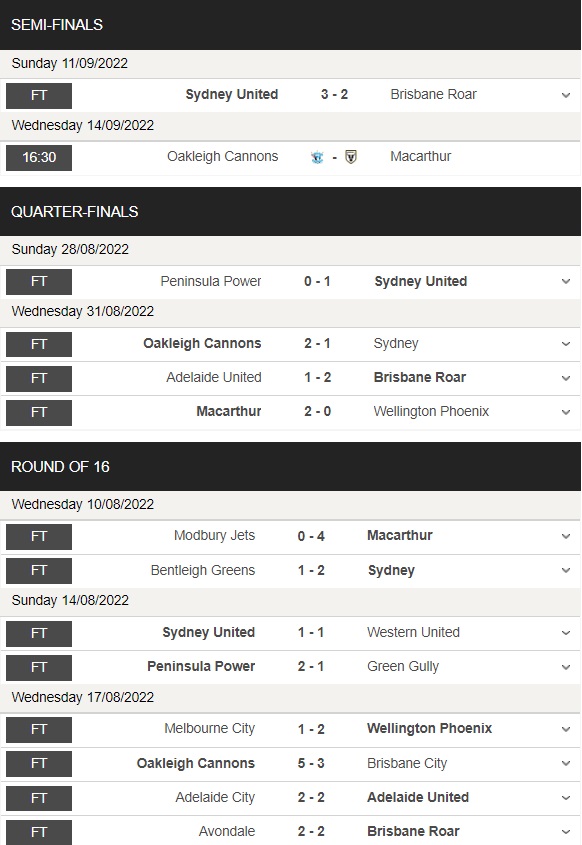Select the FT badge on Sydney United match
The height and width of the screenshot is (845, 582).
(x=38, y=94)
